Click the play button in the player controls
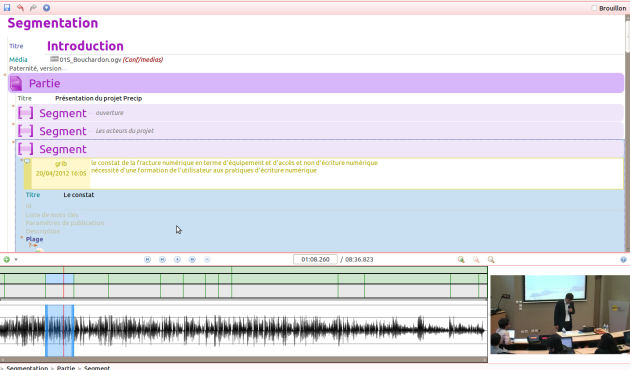The height and width of the screenshot is (370, 630). pyautogui.click(x=177, y=260)
